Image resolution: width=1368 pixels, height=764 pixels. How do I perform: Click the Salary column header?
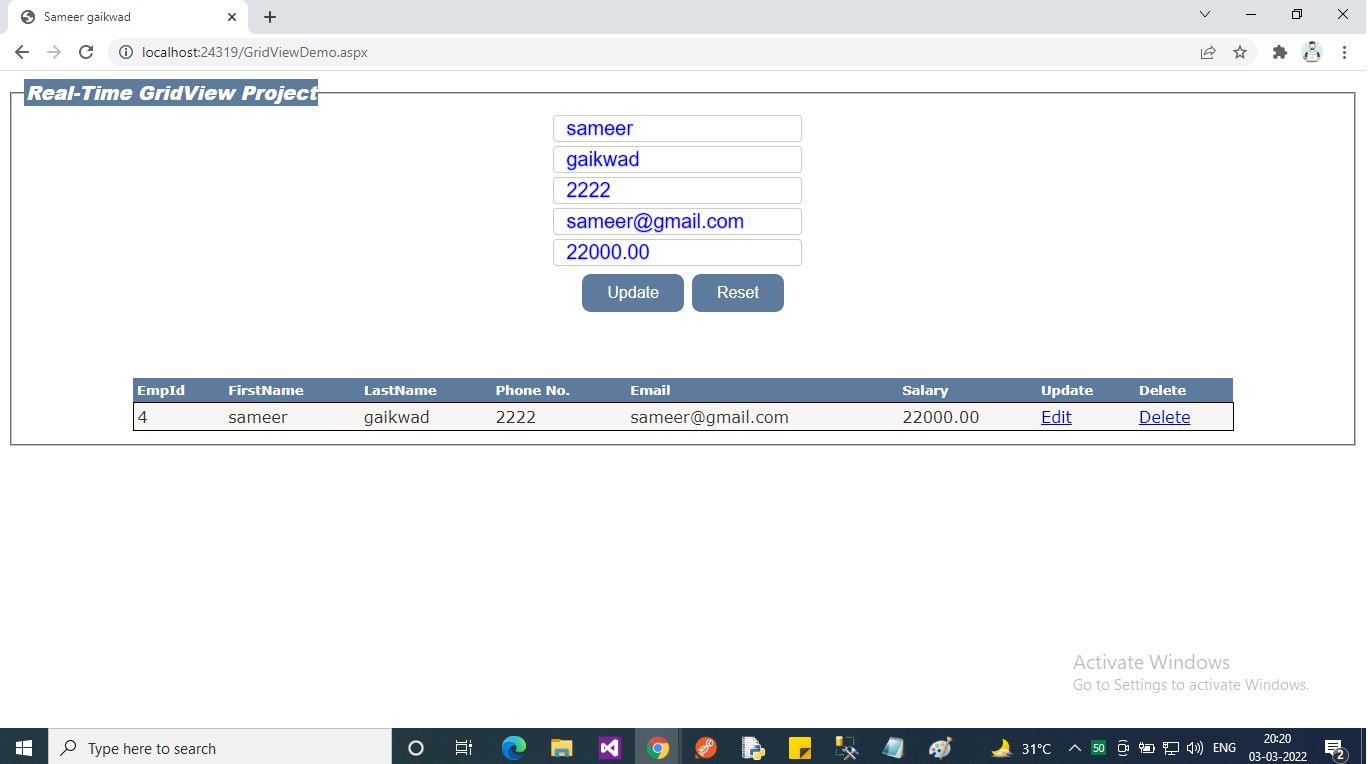tap(925, 390)
